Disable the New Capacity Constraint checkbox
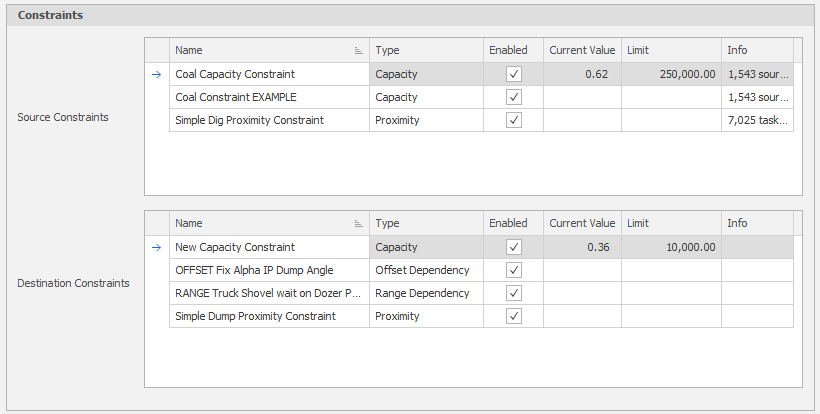Screen dimensions: 820x414 [x=514, y=247]
